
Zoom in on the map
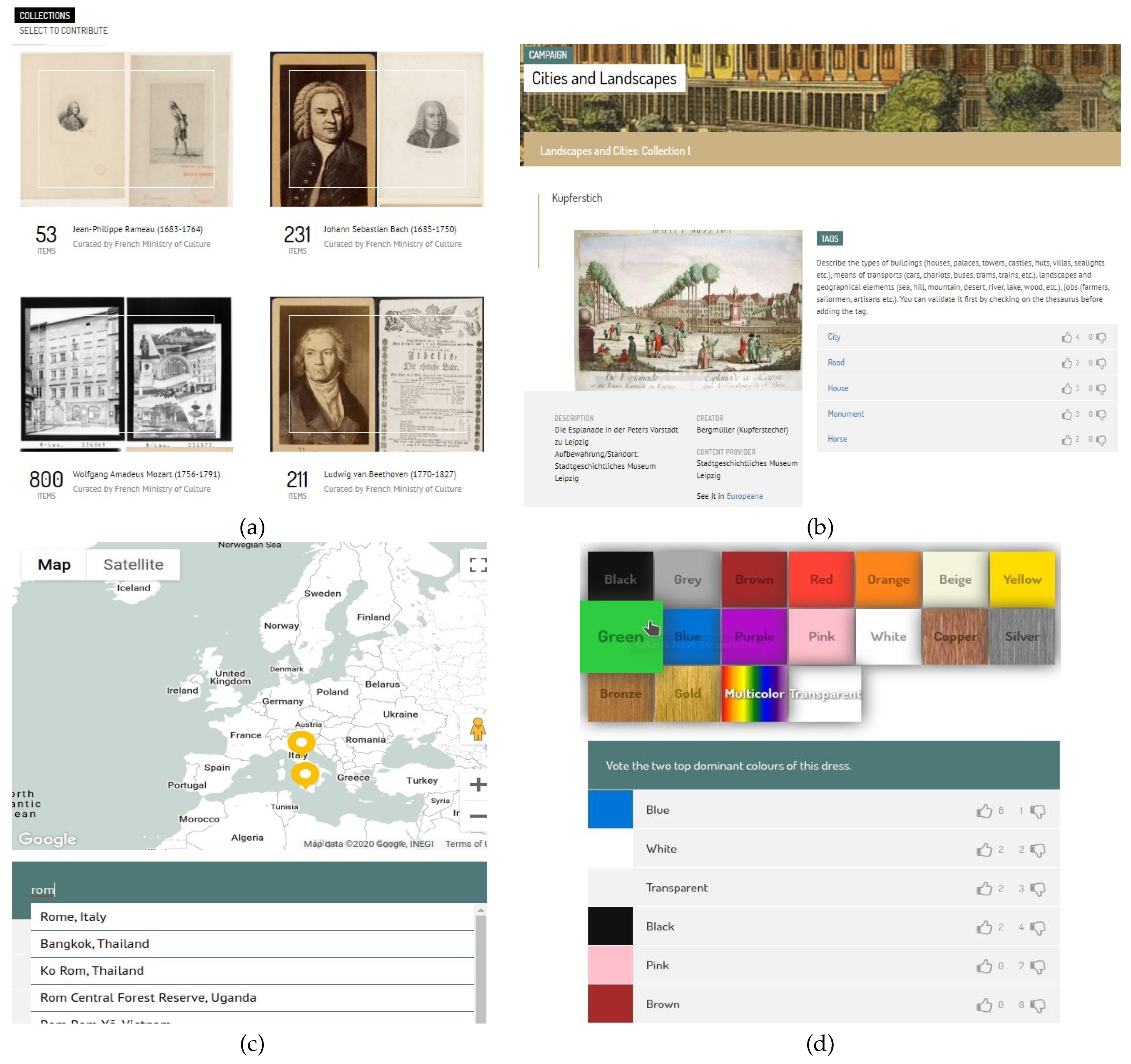(x=478, y=785)
